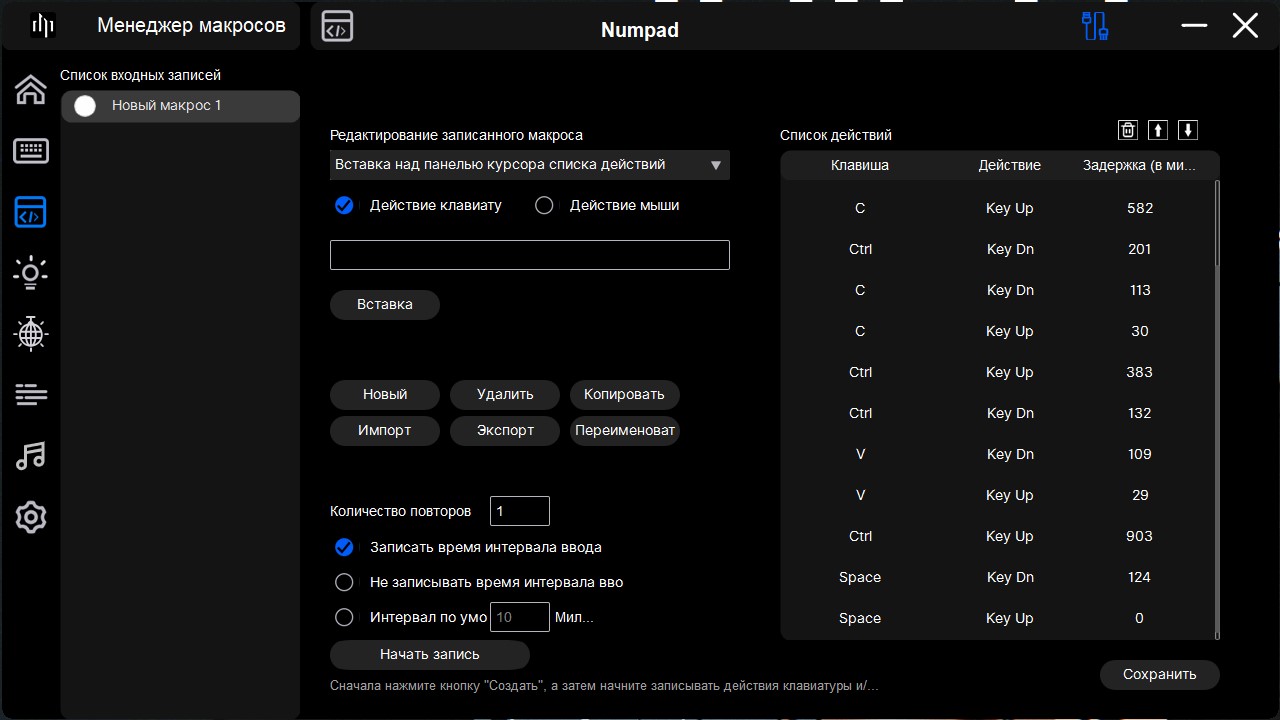Click the Новый button
The height and width of the screenshot is (720, 1280).
click(x=385, y=395)
